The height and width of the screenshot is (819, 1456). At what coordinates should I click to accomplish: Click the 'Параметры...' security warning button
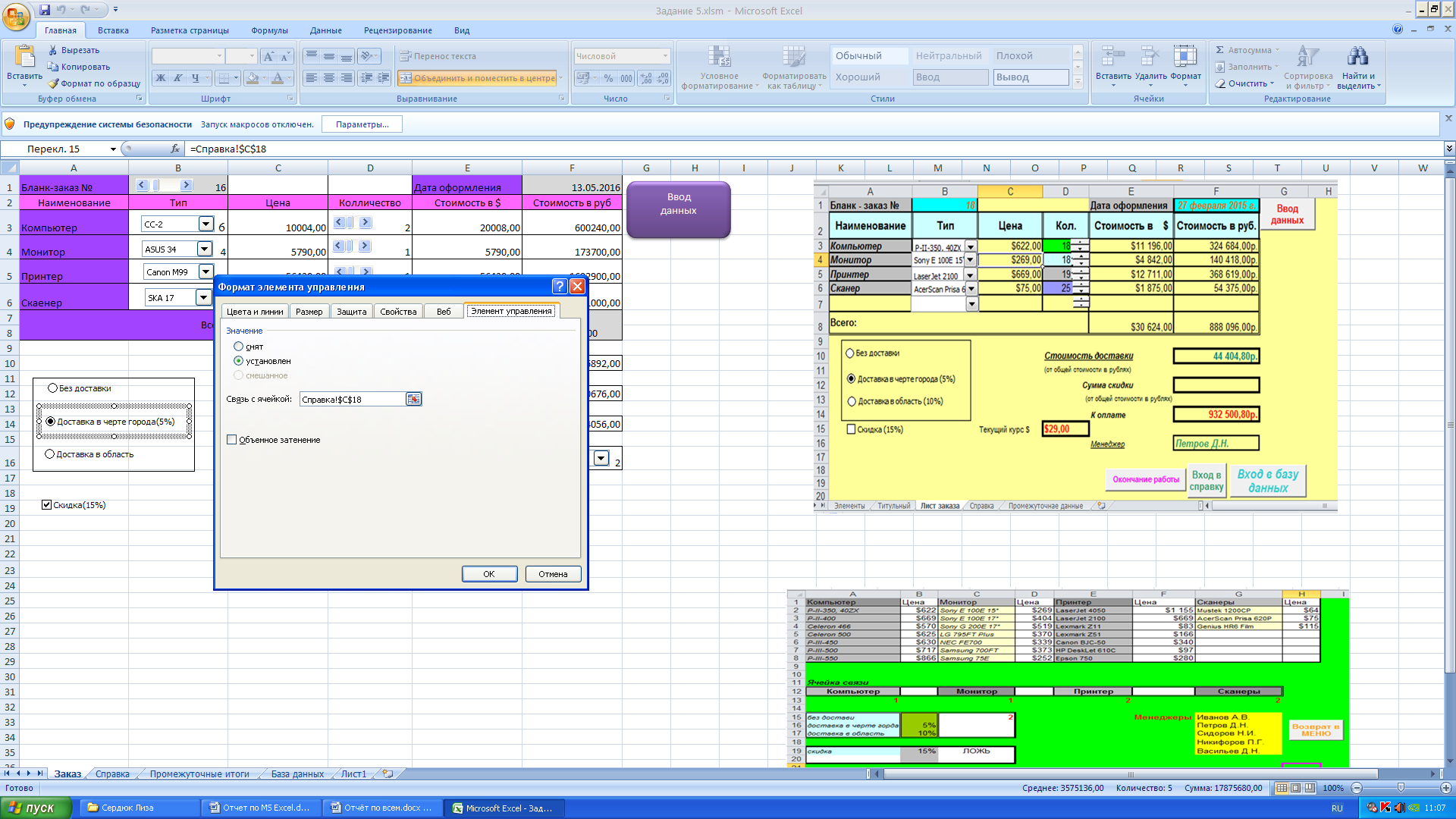coord(362,124)
